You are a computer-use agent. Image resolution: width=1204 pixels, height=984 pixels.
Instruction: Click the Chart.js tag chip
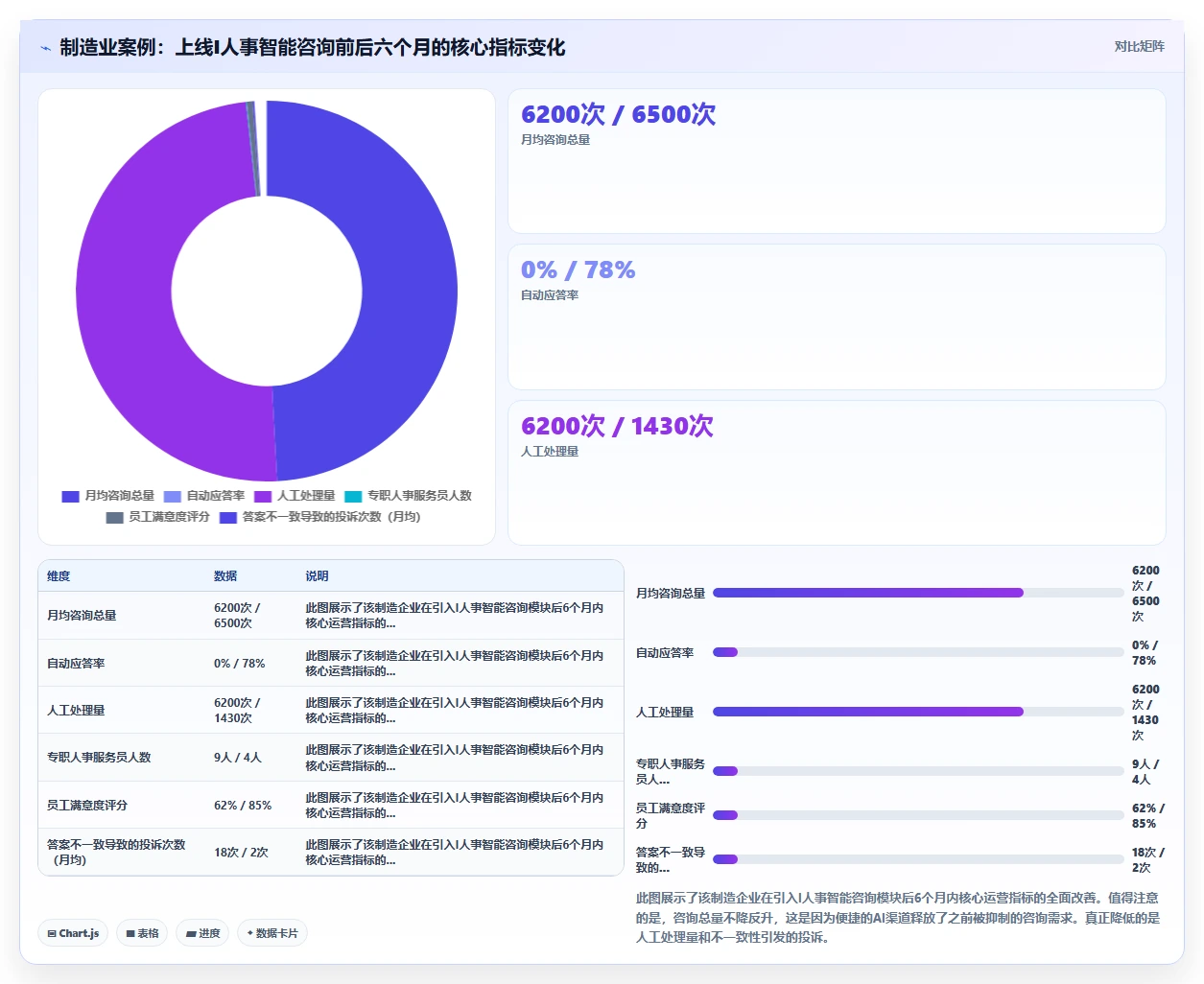pyautogui.click(x=73, y=933)
